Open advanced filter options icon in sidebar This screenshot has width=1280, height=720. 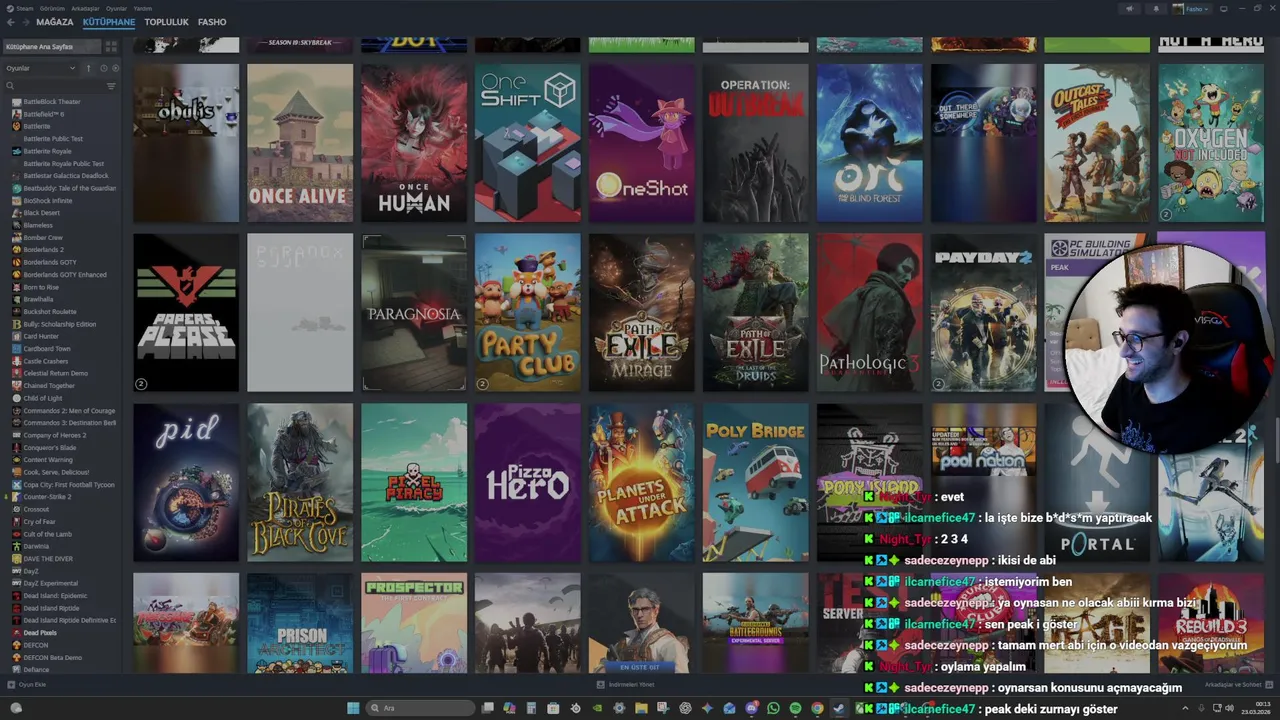click(111, 86)
